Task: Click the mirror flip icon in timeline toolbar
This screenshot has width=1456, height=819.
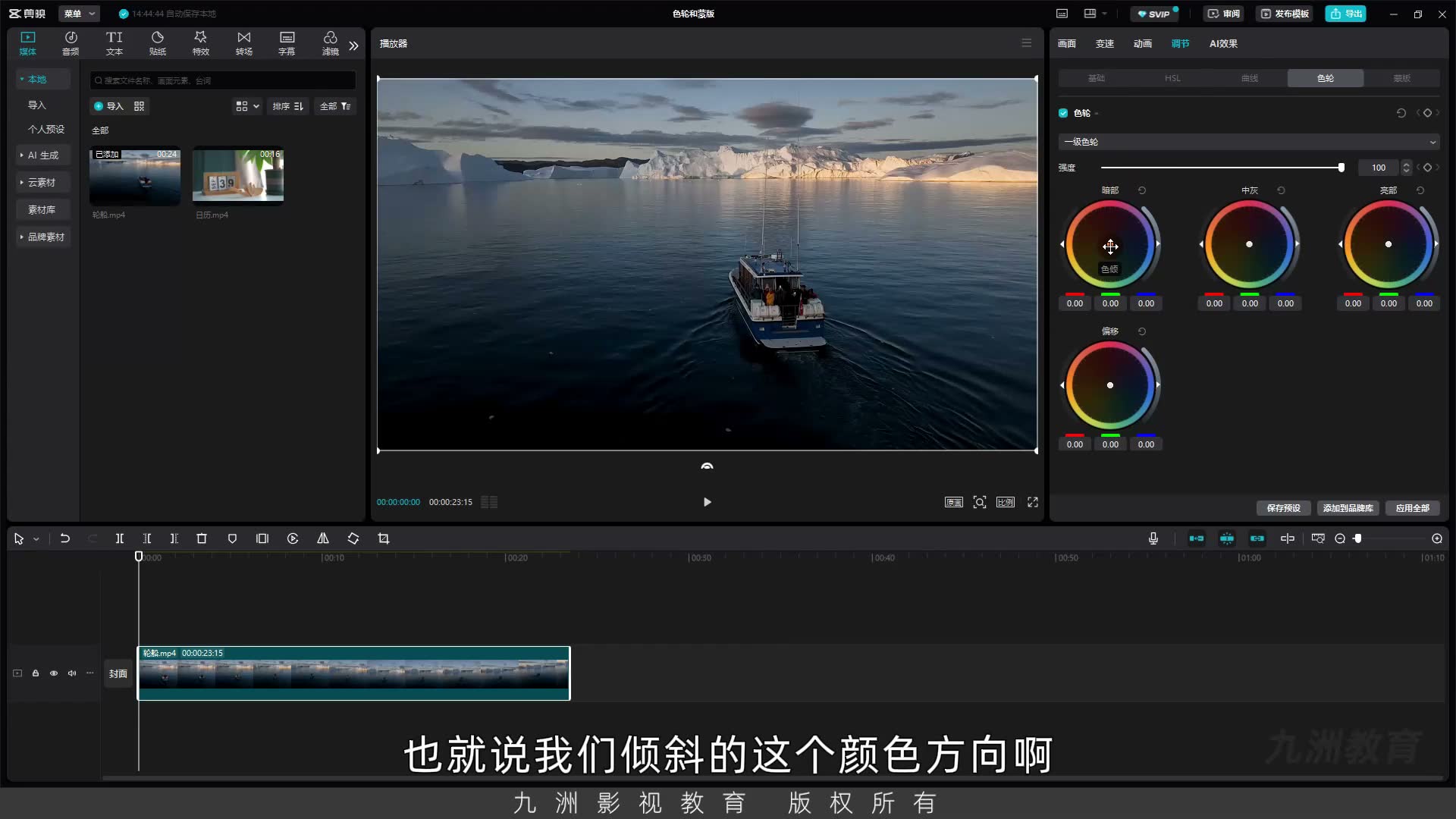Action: [x=323, y=538]
